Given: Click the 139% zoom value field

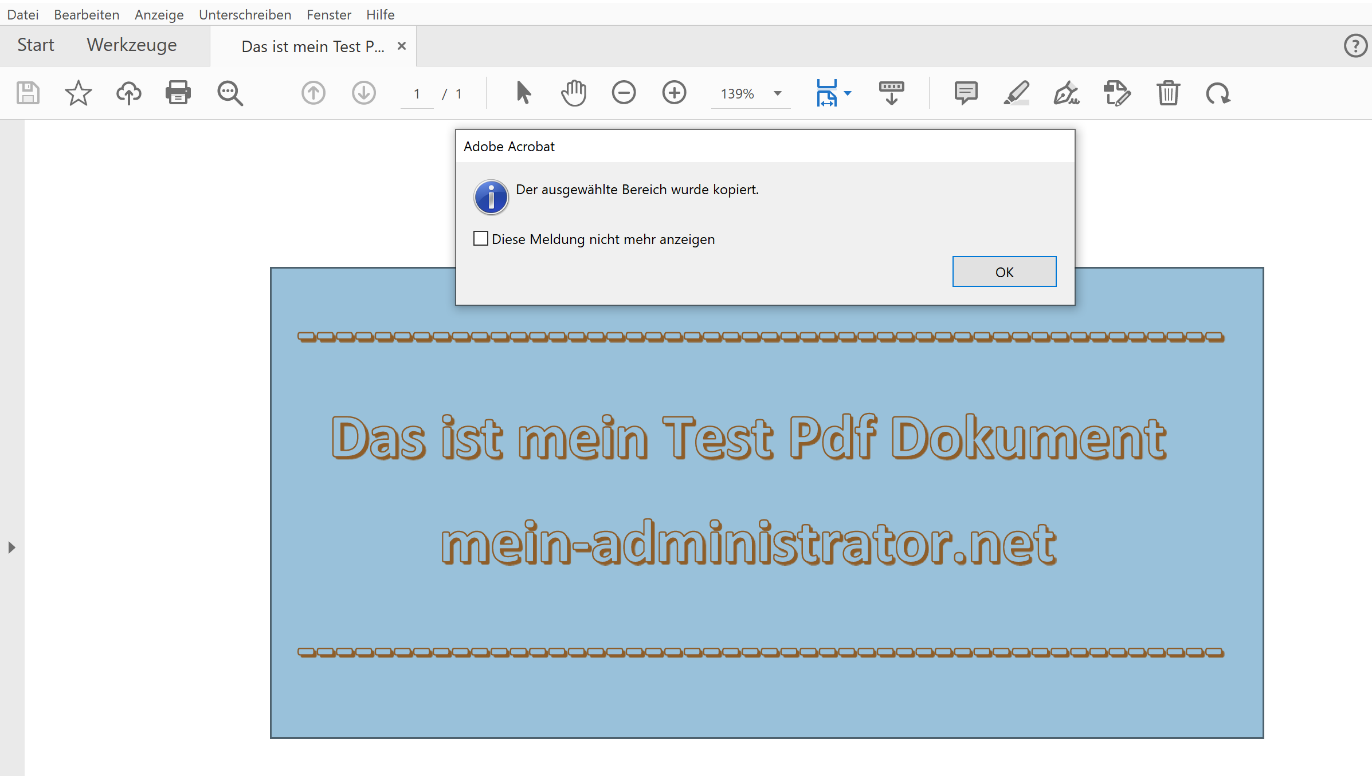Looking at the screenshot, I should click(738, 94).
